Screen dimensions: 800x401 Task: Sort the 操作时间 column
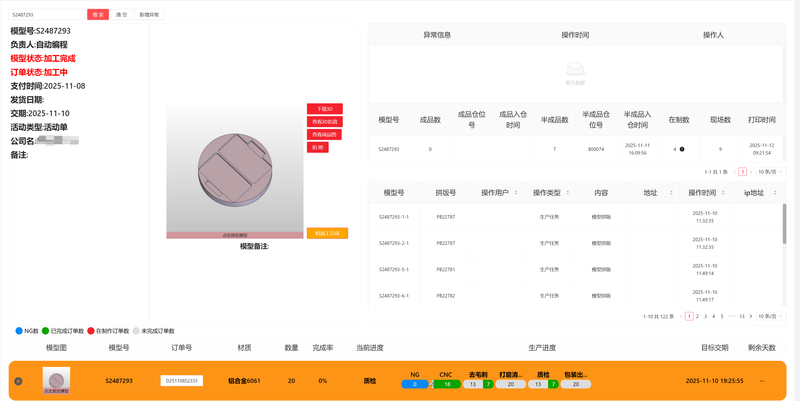pos(723,193)
